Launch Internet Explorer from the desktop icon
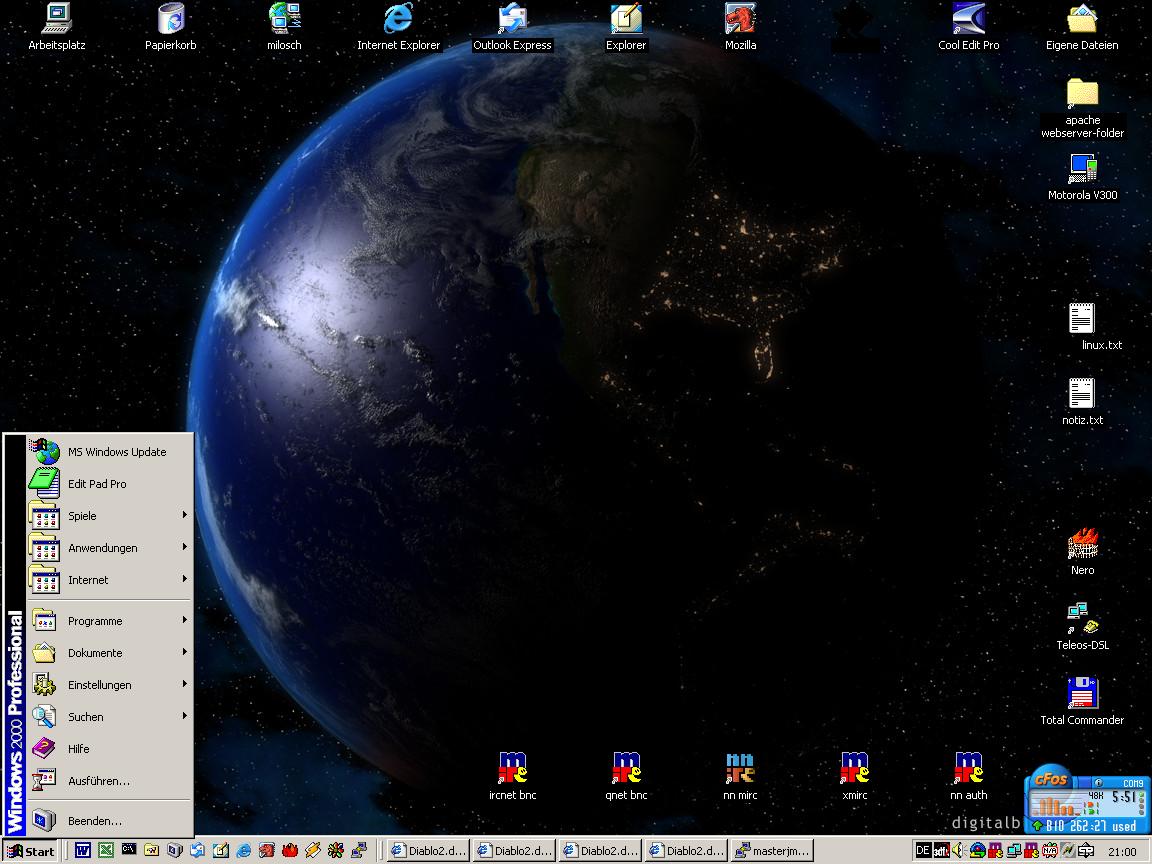1152x864 pixels. [398, 28]
